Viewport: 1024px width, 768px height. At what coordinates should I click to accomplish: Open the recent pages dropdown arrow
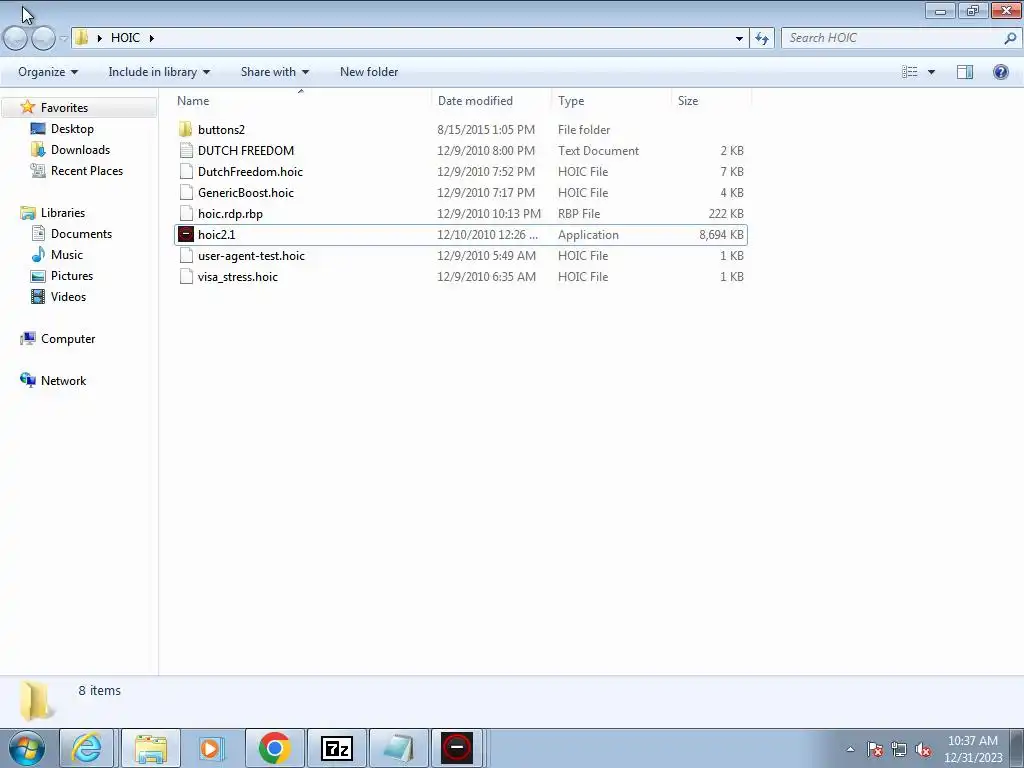click(x=63, y=39)
